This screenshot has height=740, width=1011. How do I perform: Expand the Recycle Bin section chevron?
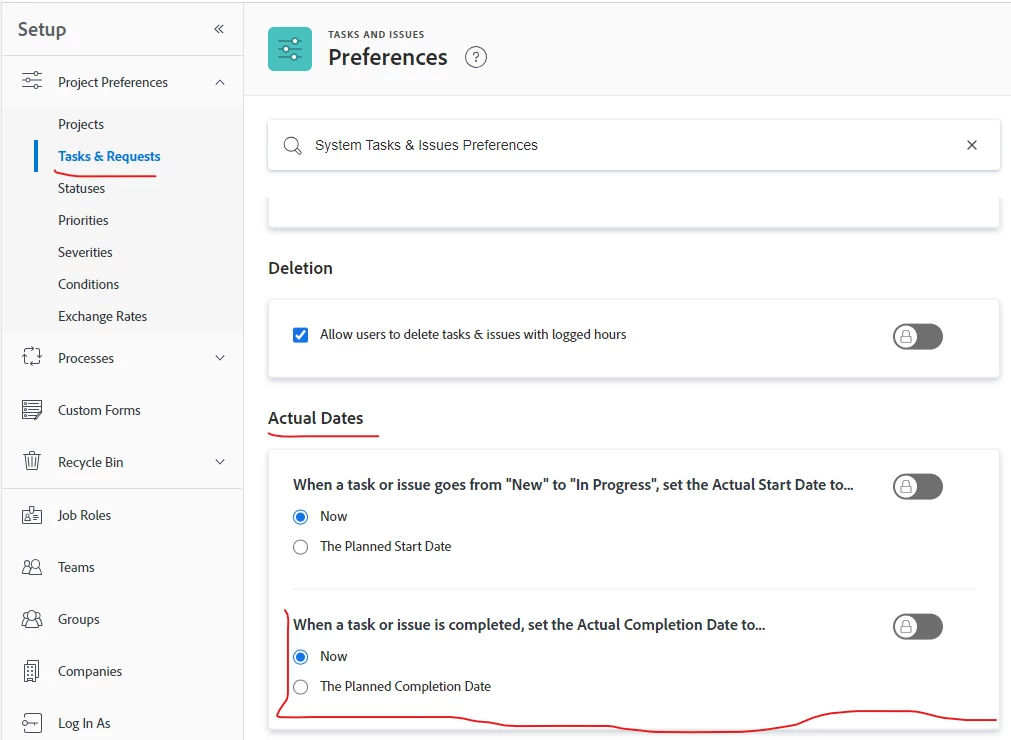pos(220,462)
